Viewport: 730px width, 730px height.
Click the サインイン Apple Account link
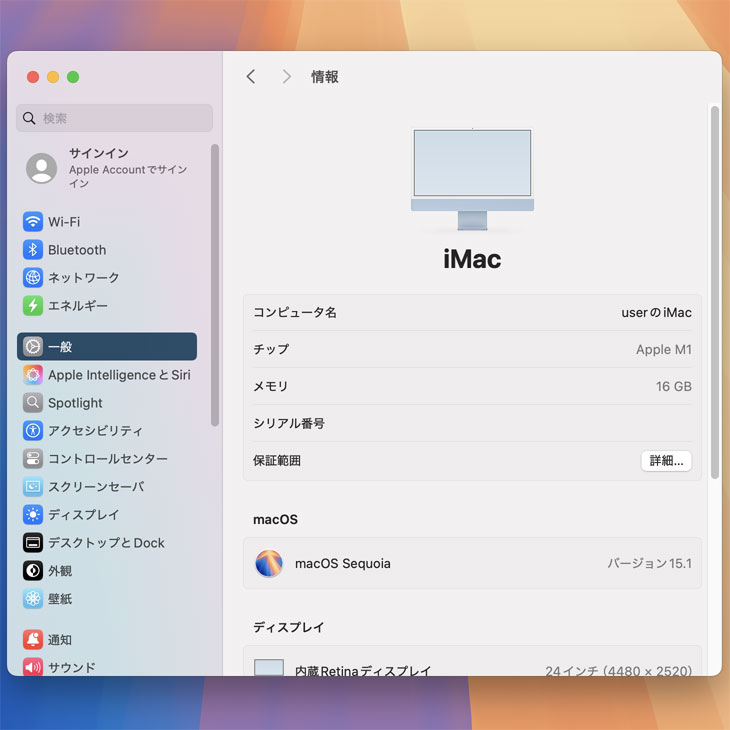click(x=128, y=168)
